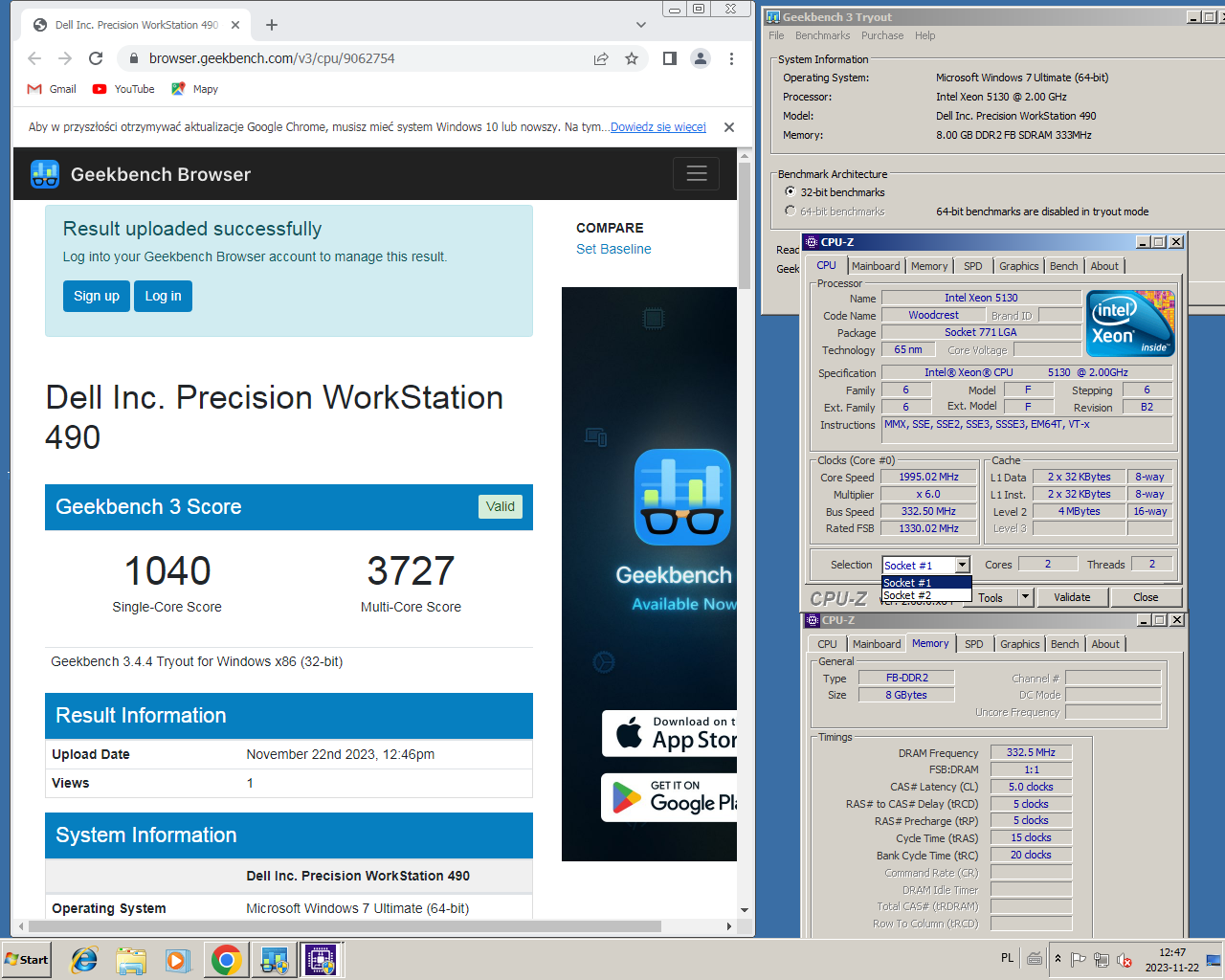Open Geekbench Help menu
This screenshot has width=1225, height=980.
(x=924, y=35)
